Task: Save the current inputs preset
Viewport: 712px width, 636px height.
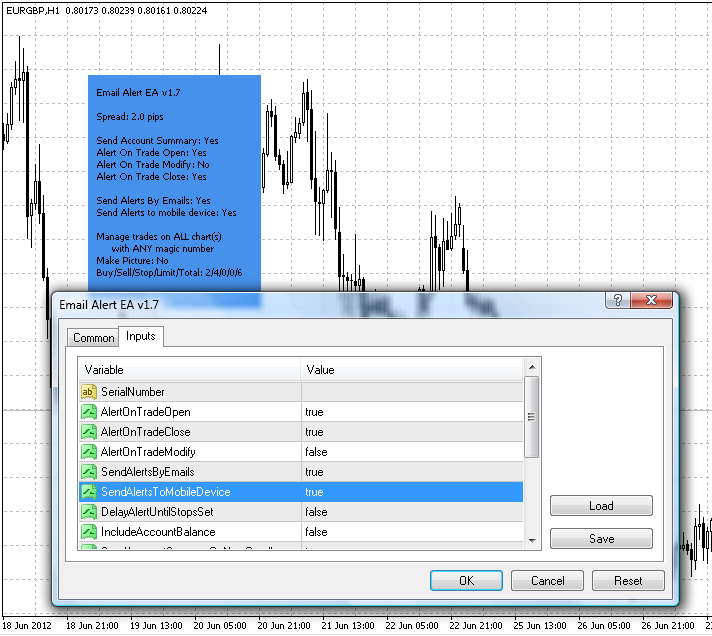Action: [x=601, y=538]
